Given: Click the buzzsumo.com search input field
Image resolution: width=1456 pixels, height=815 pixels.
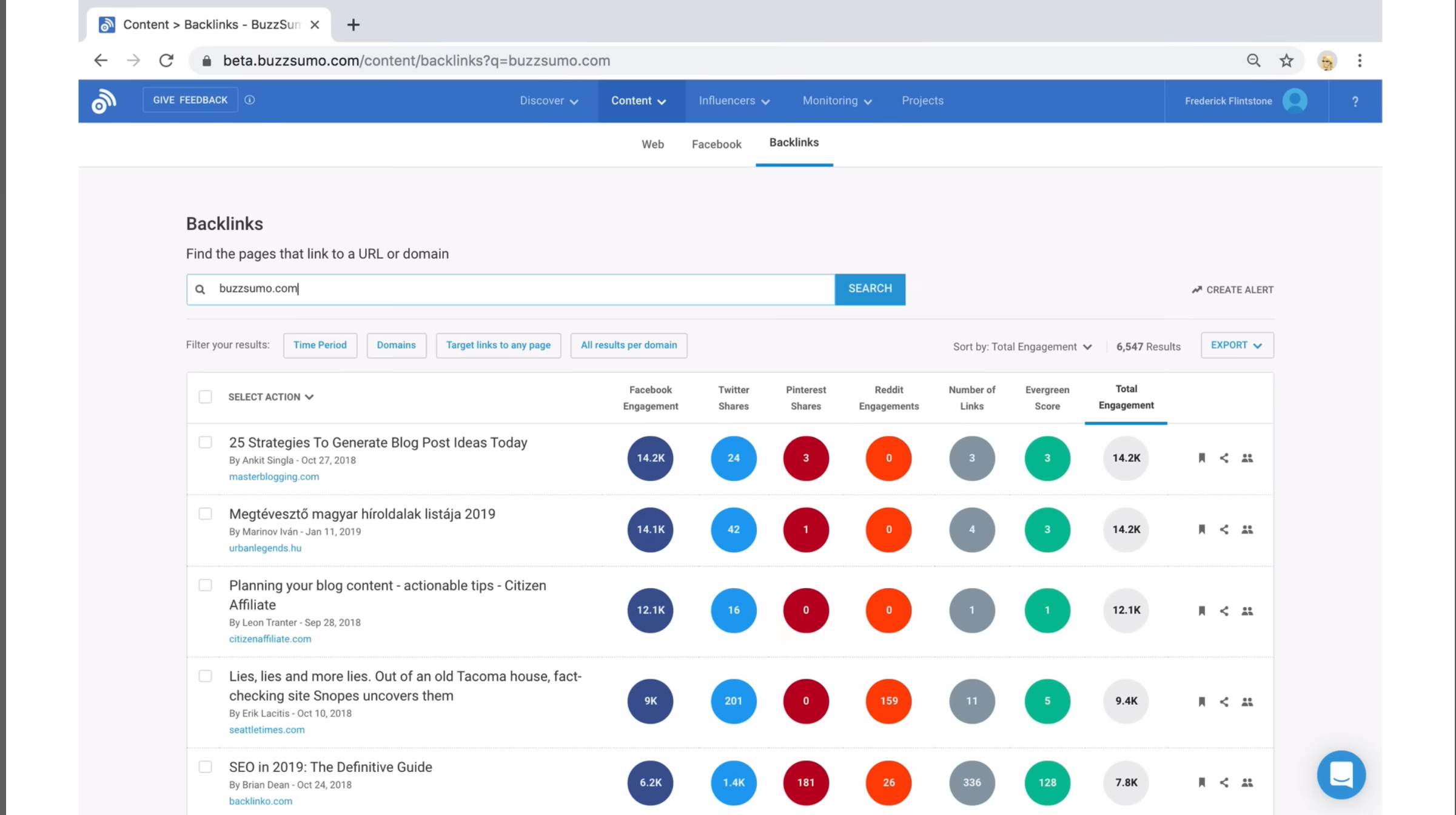Looking at the screenshot, I should (x=511, y=289).
